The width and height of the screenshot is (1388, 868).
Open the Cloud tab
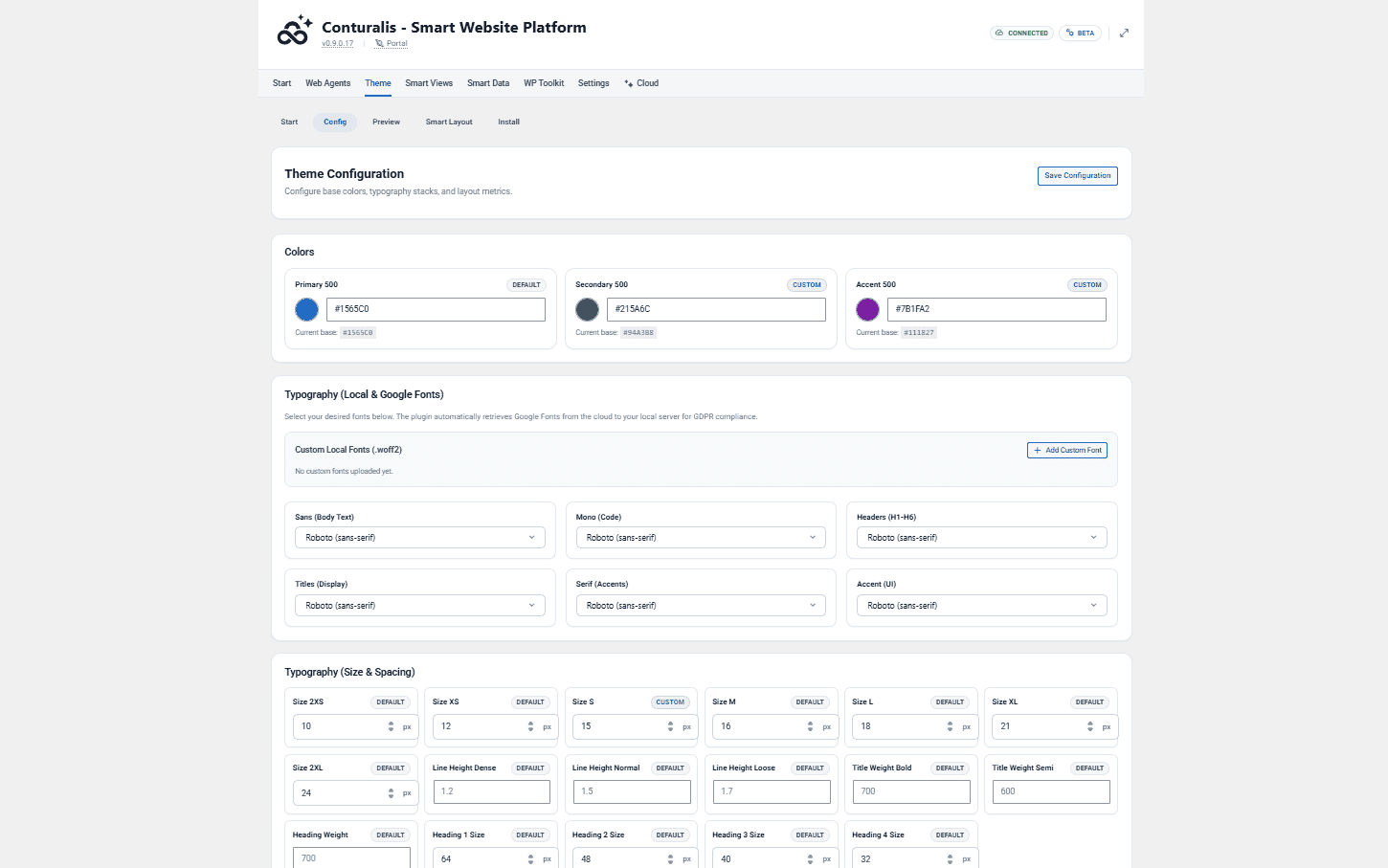641,83
